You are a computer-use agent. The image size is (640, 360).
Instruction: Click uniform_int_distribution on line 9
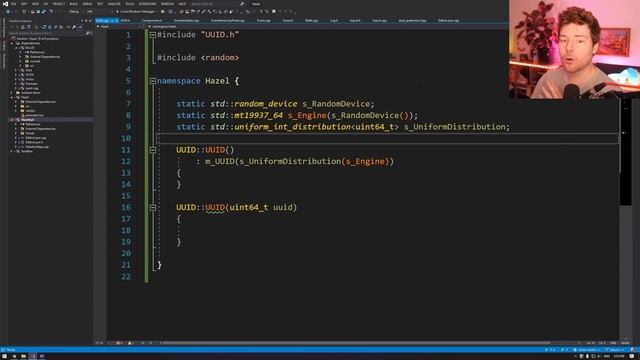292,127
